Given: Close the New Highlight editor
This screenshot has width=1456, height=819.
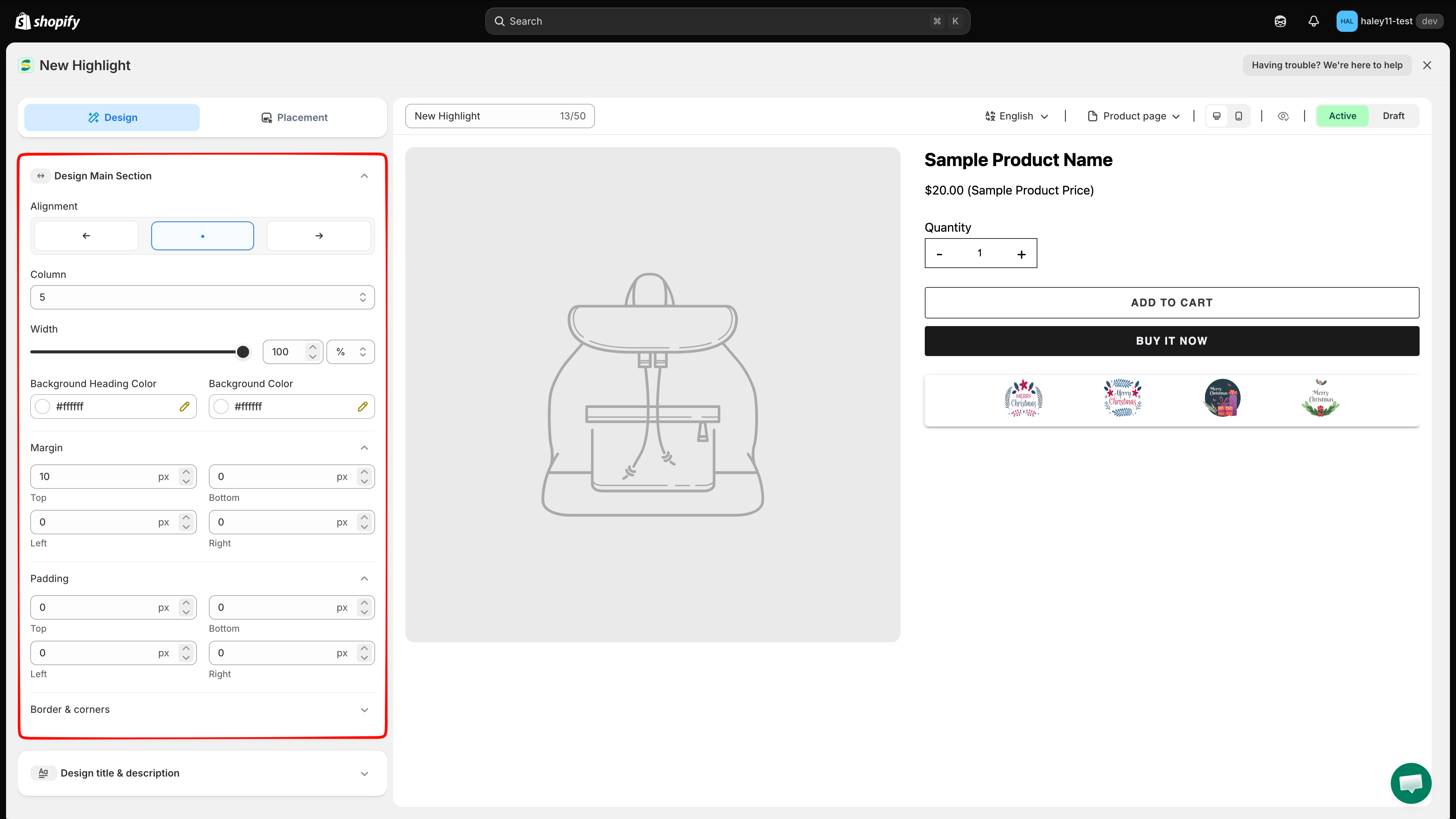Looking at the screenshot, I should [1427, 65].
